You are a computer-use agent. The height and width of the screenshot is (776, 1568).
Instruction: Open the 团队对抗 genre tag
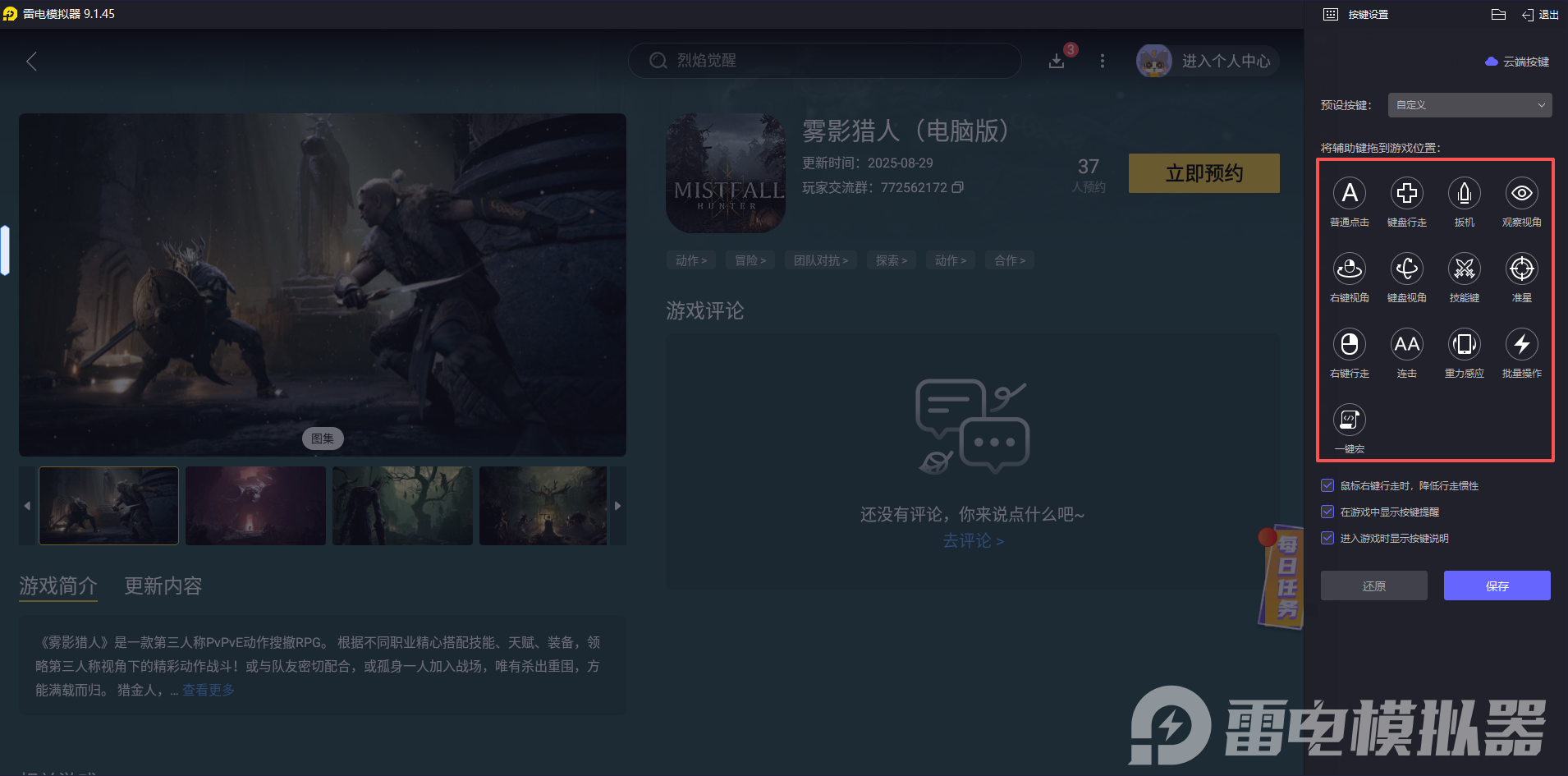821,260
